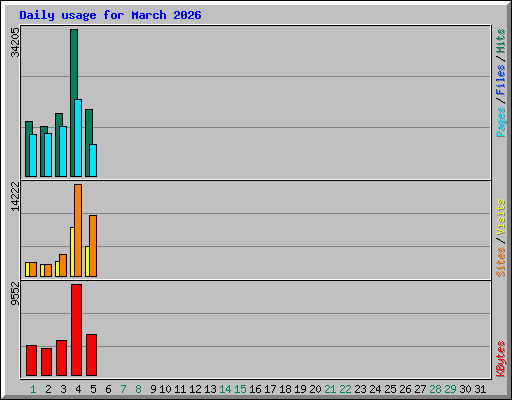This screenshot has width=512, height=400.
Task: Select day 3 on the date axis
Action: [63, 389]
